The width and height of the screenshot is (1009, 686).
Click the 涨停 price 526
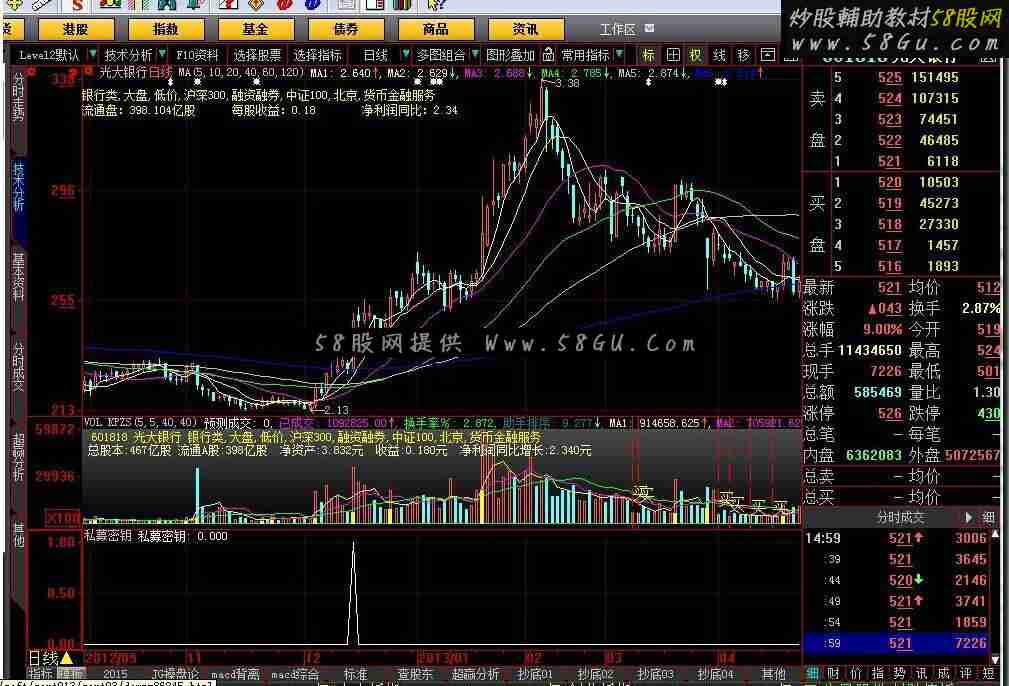889,413
